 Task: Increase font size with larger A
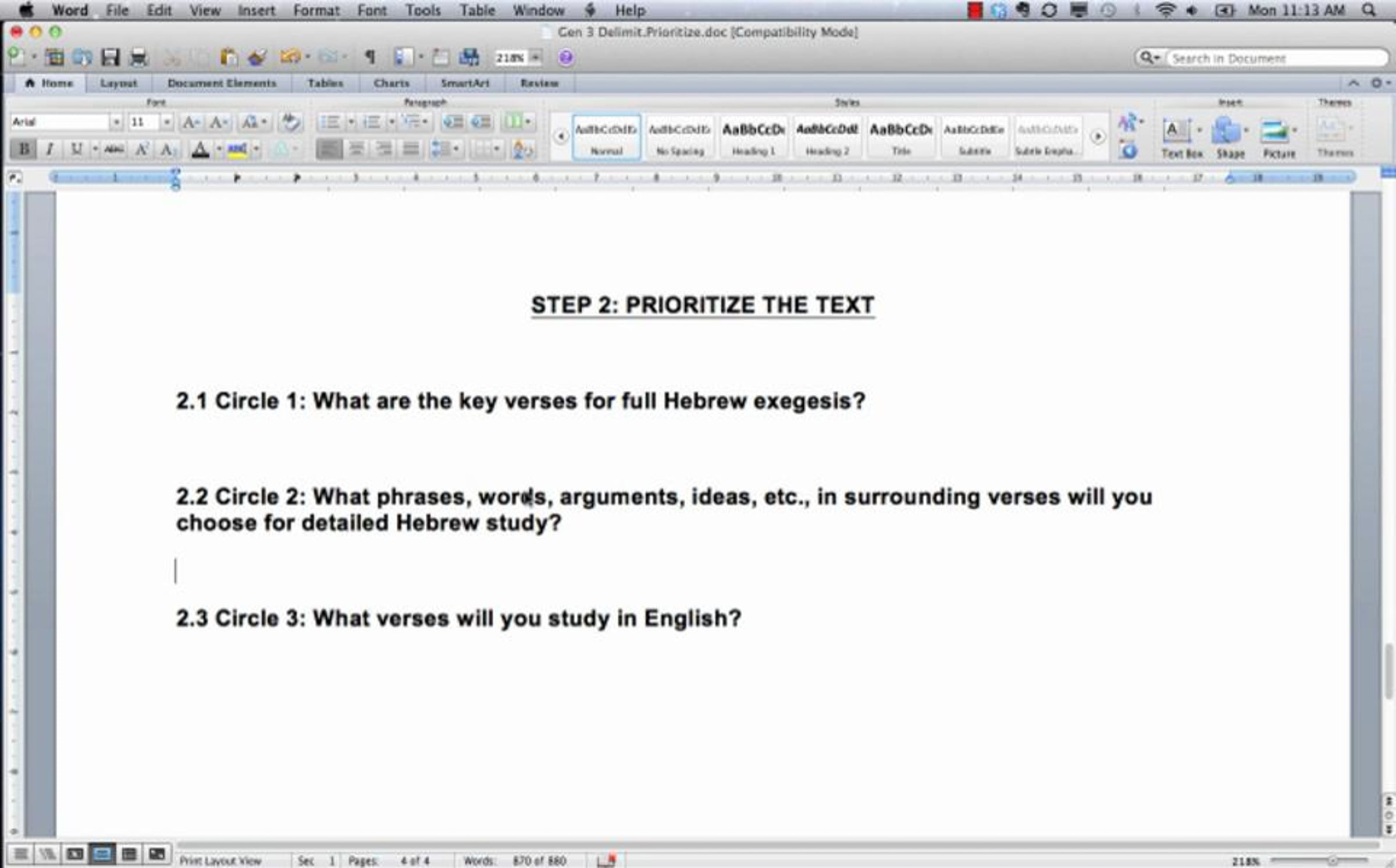pyautogui.click(x=191, y=122)
